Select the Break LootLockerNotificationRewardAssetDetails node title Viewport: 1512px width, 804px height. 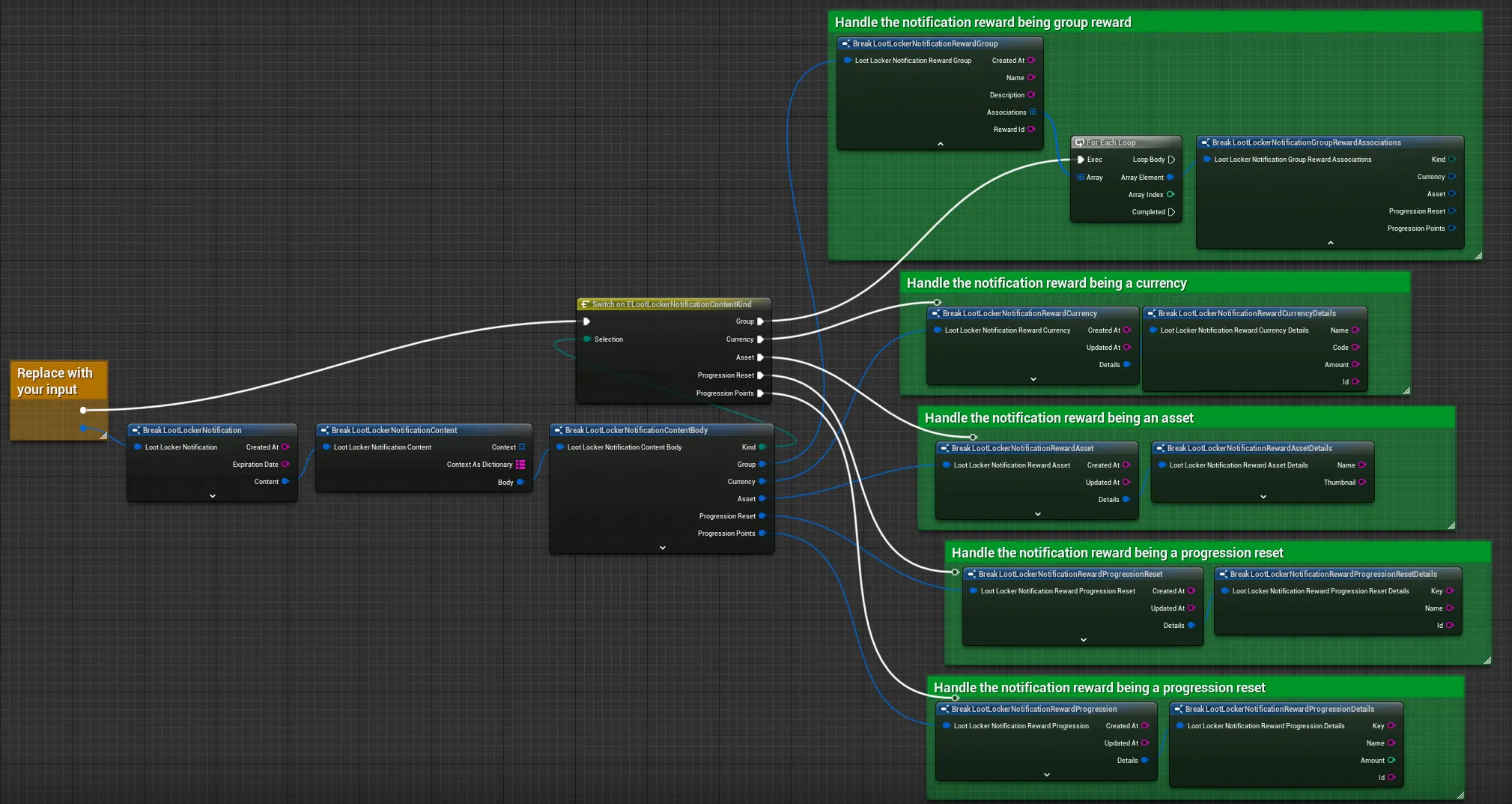click(1250, 448)
